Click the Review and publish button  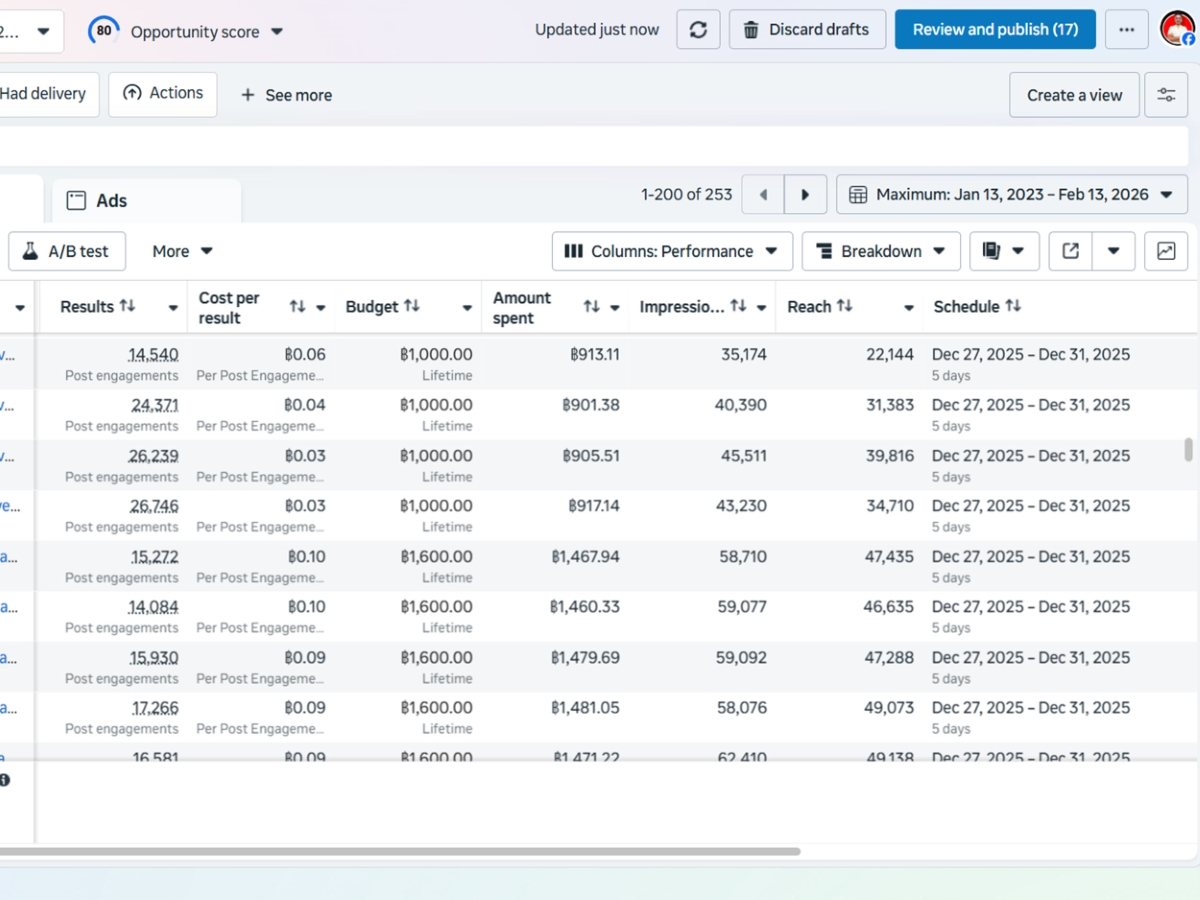[x=994, y=29]
